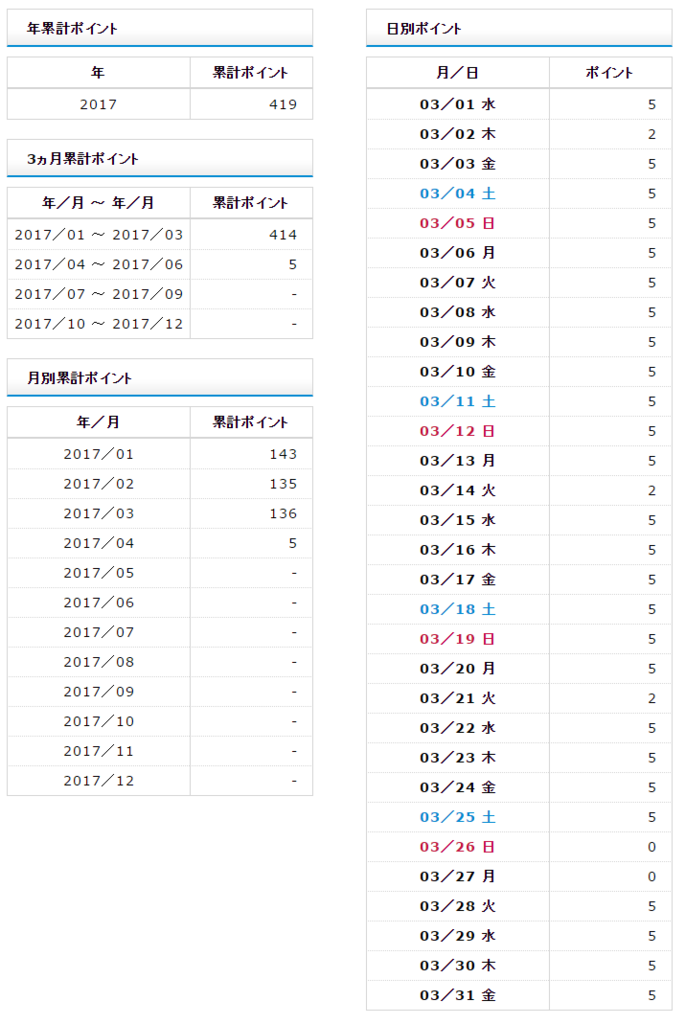Click the ポイント column header in daily table
The height and width of the screenshot is (1024, 685).
(611, 72)
